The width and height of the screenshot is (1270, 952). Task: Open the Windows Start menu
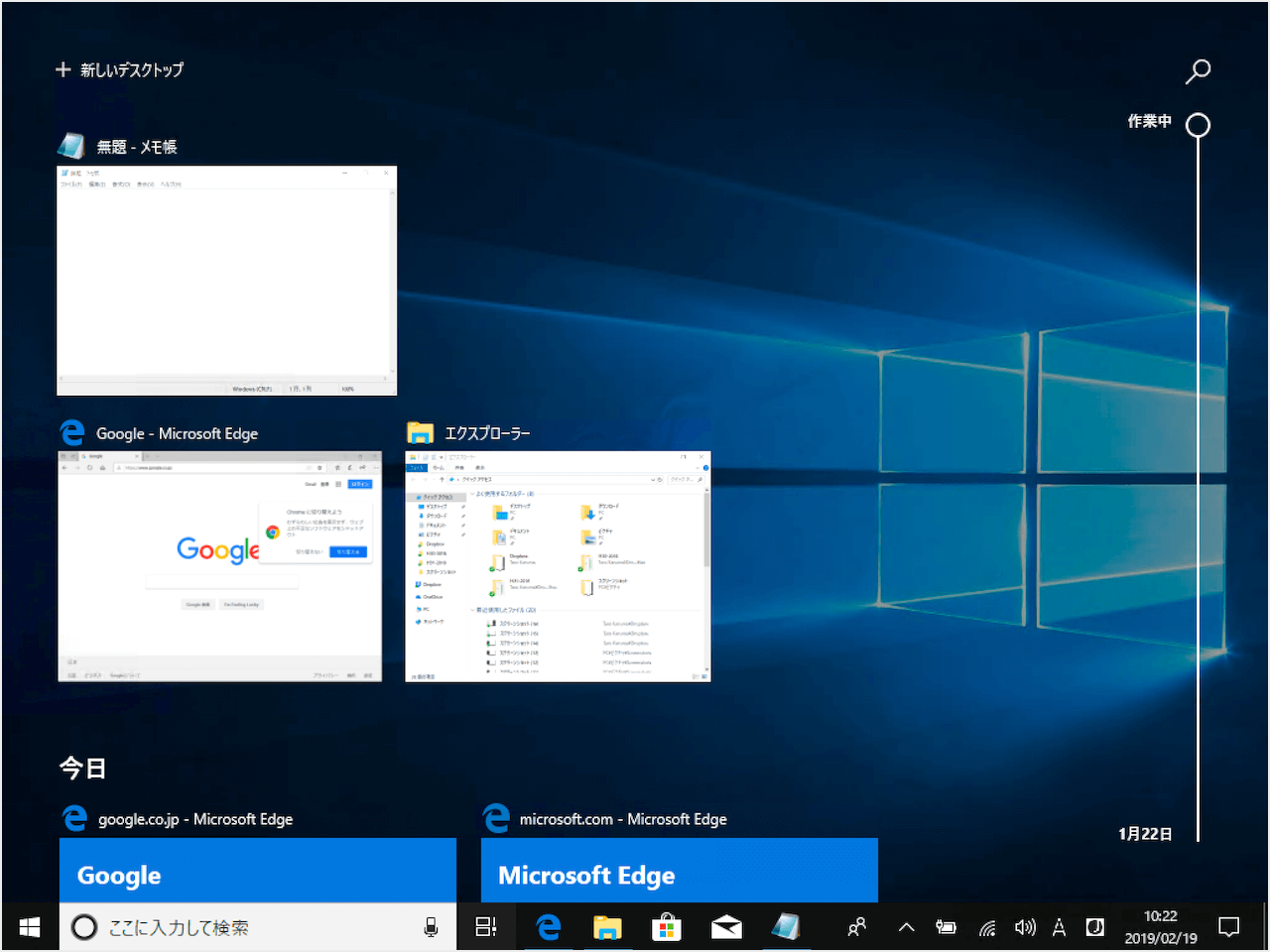(30, 927)
